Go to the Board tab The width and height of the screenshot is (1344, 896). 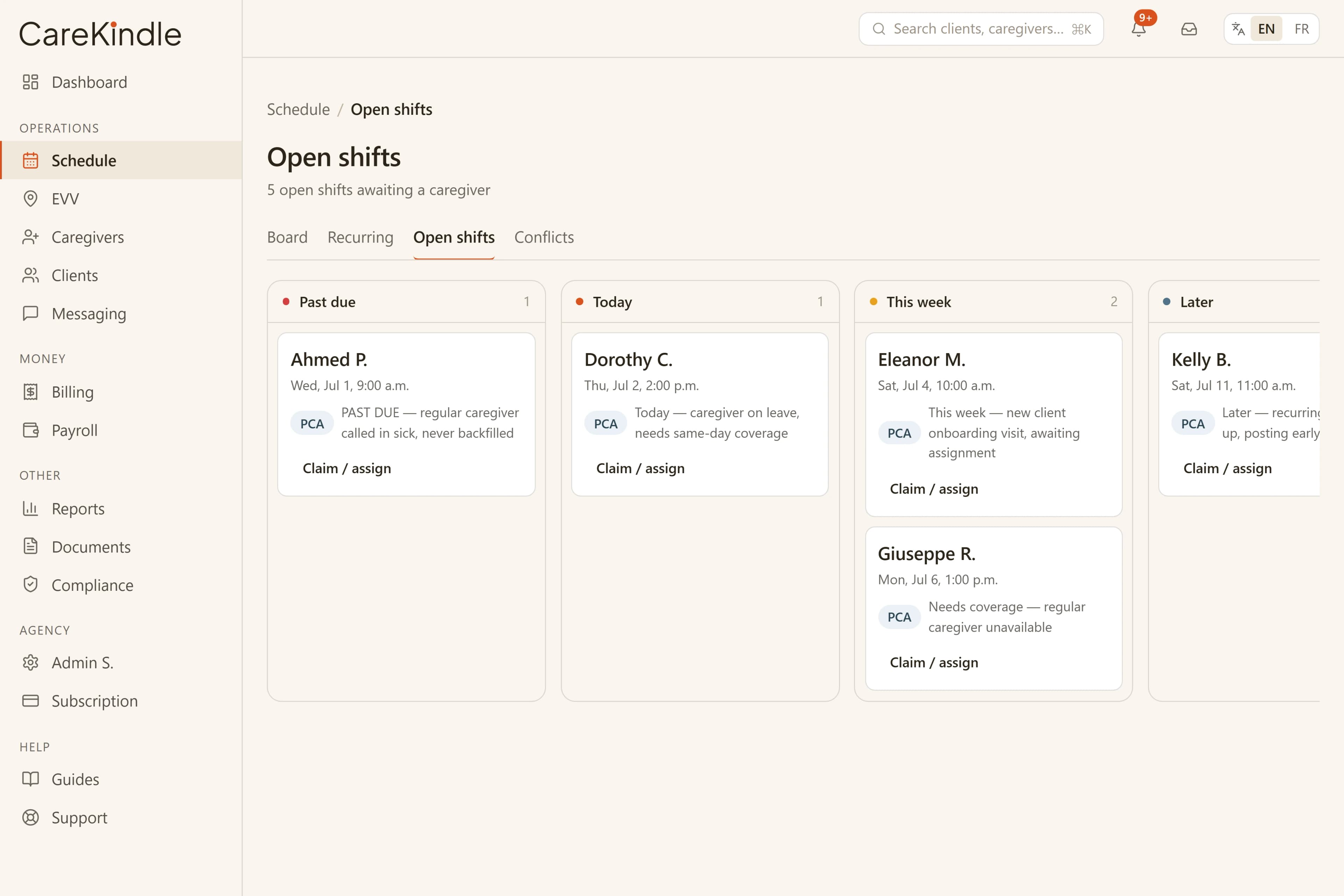pos(287,237)
